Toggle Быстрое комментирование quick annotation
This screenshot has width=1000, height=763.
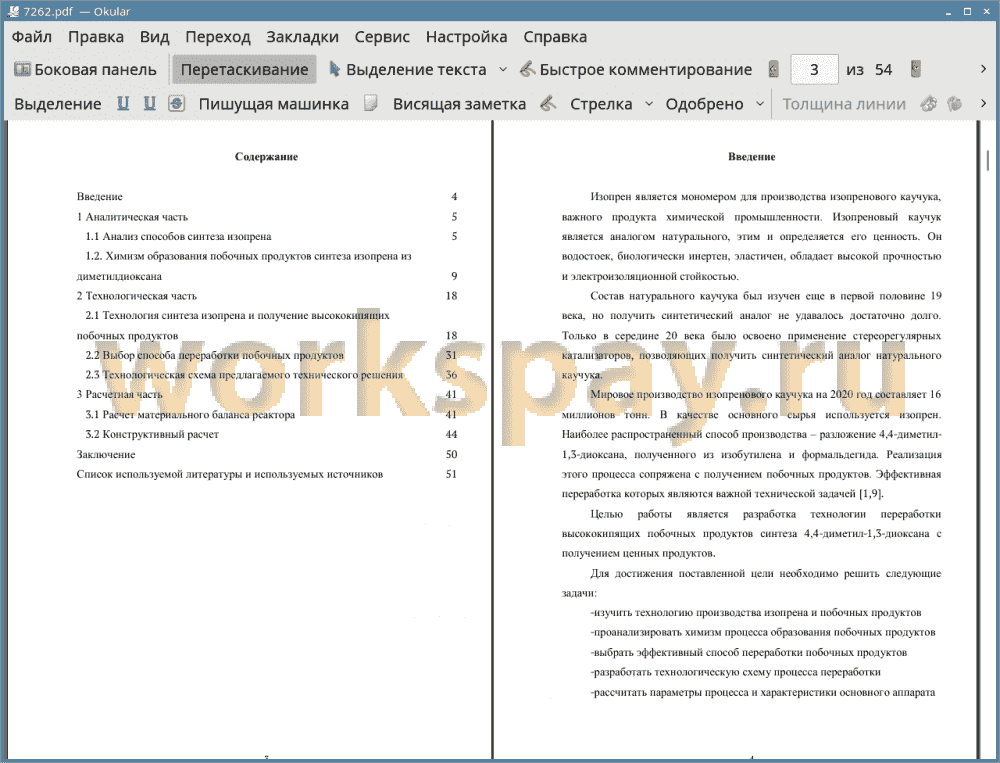[636, 70]
